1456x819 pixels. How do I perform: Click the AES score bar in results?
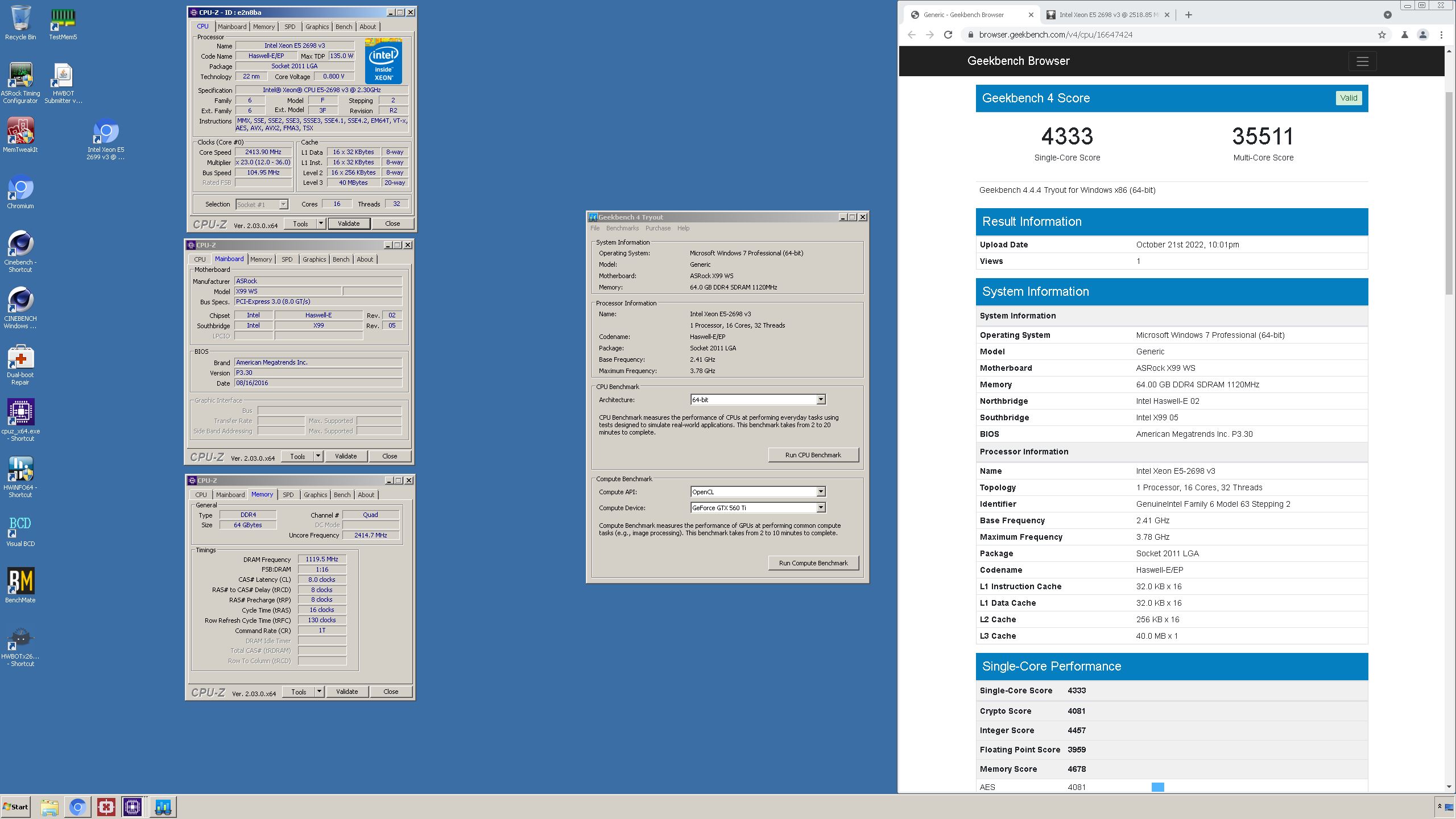1157,787
